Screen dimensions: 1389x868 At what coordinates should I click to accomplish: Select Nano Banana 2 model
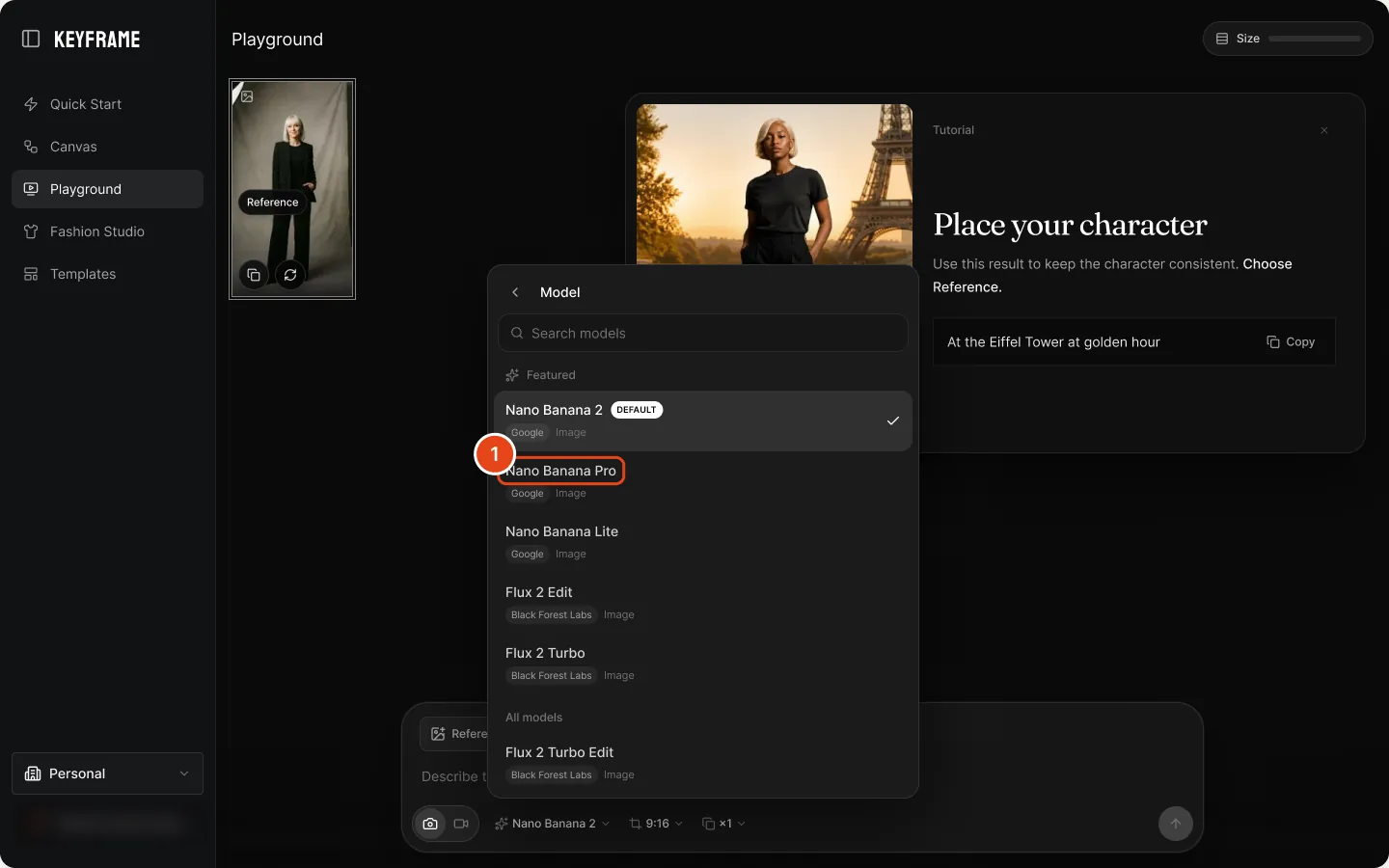point(703,420)
